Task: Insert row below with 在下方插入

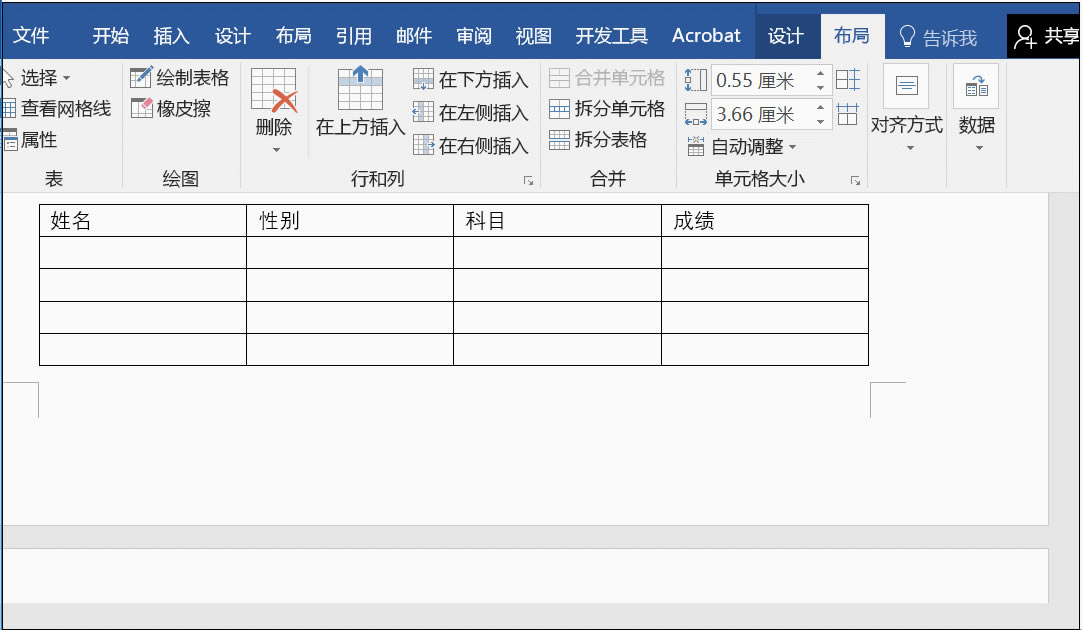Action: [x=471, y=80]
